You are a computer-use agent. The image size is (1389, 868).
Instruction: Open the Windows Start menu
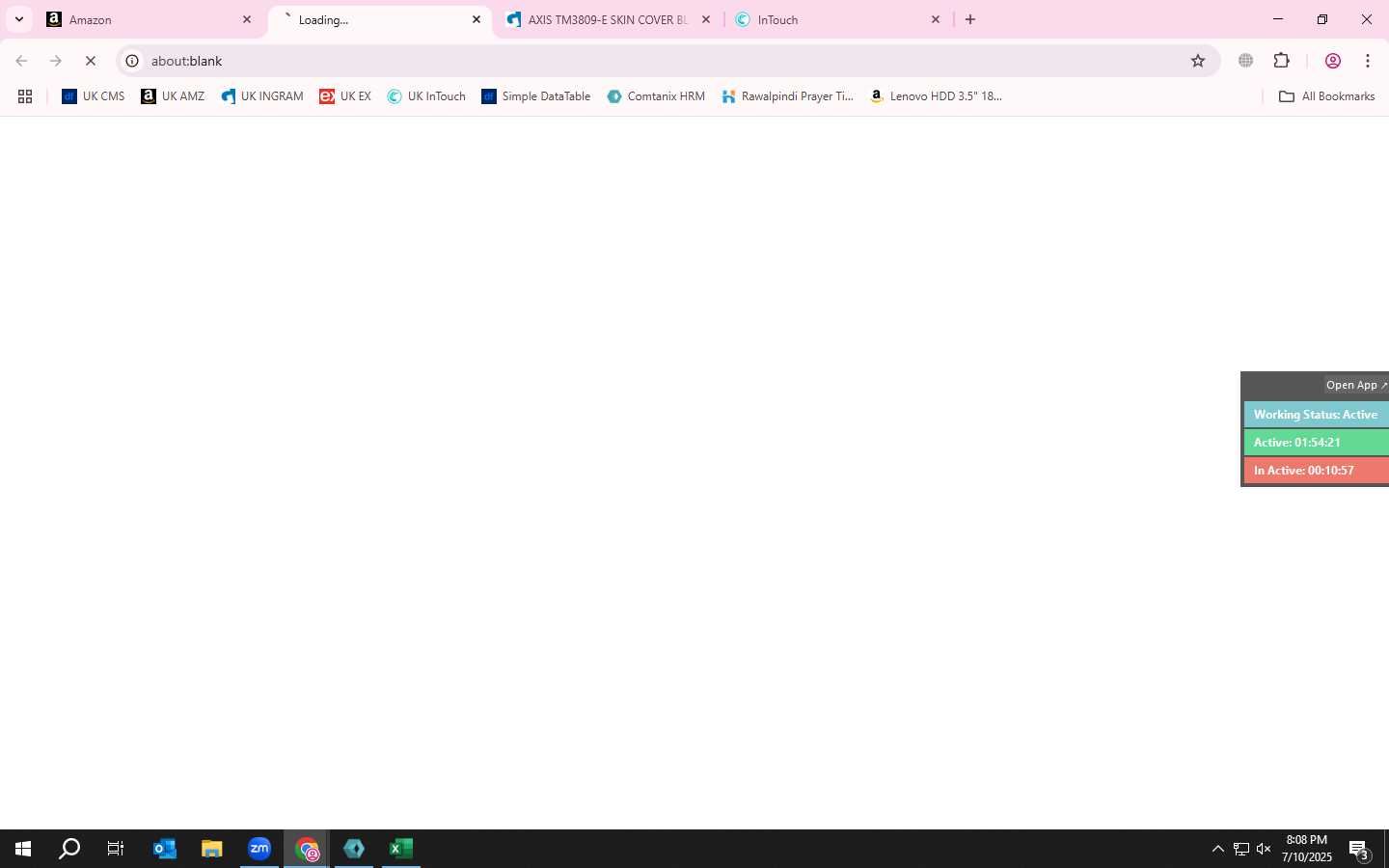(23, 849)
